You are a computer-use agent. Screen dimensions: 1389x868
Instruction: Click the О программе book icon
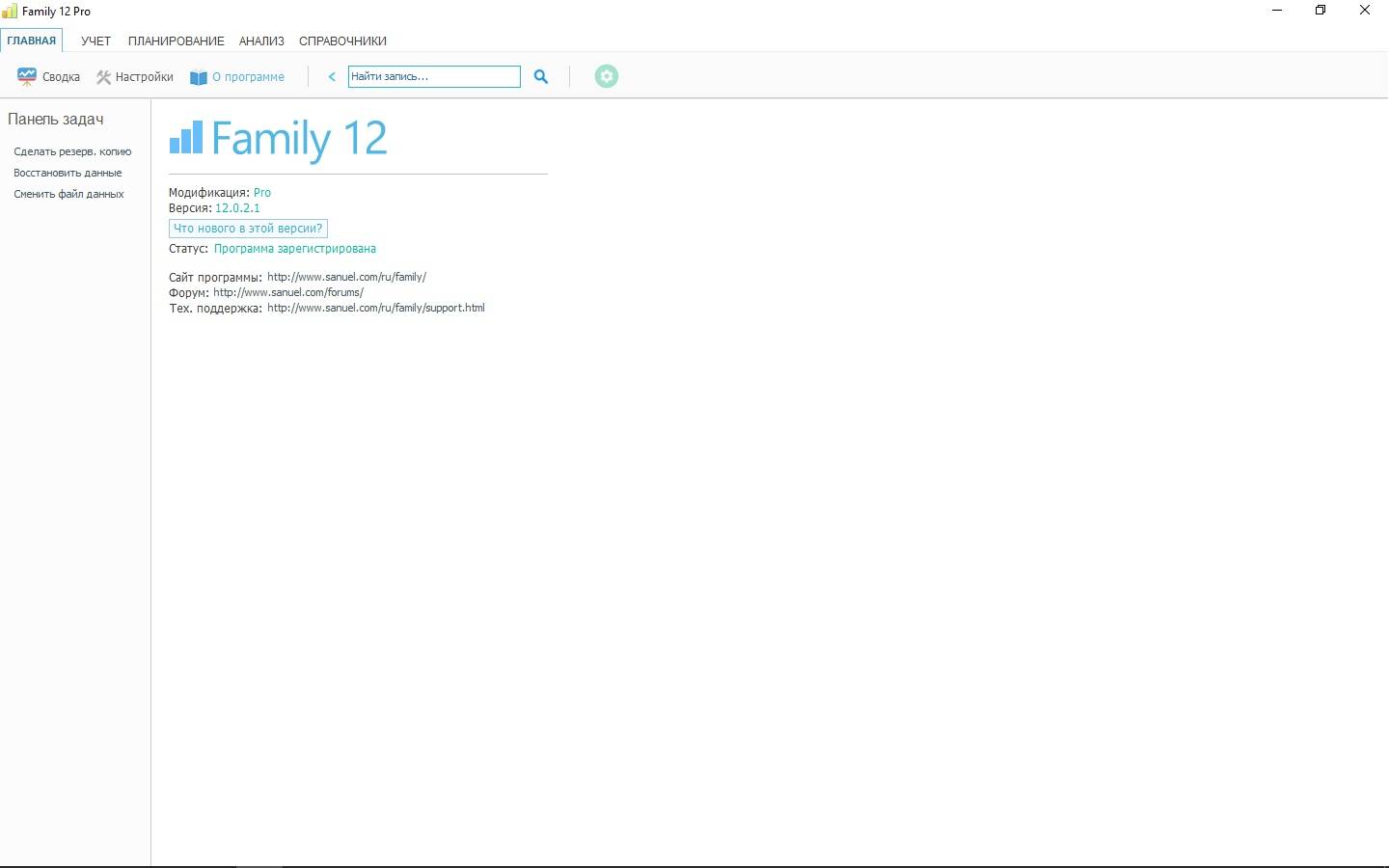point(199,77)
